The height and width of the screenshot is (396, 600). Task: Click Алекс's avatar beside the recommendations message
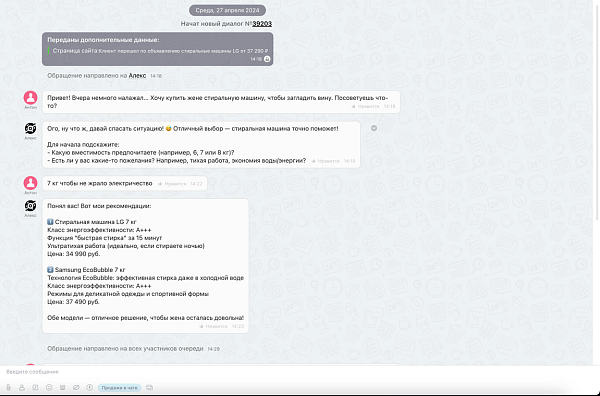tap(31, 206)
